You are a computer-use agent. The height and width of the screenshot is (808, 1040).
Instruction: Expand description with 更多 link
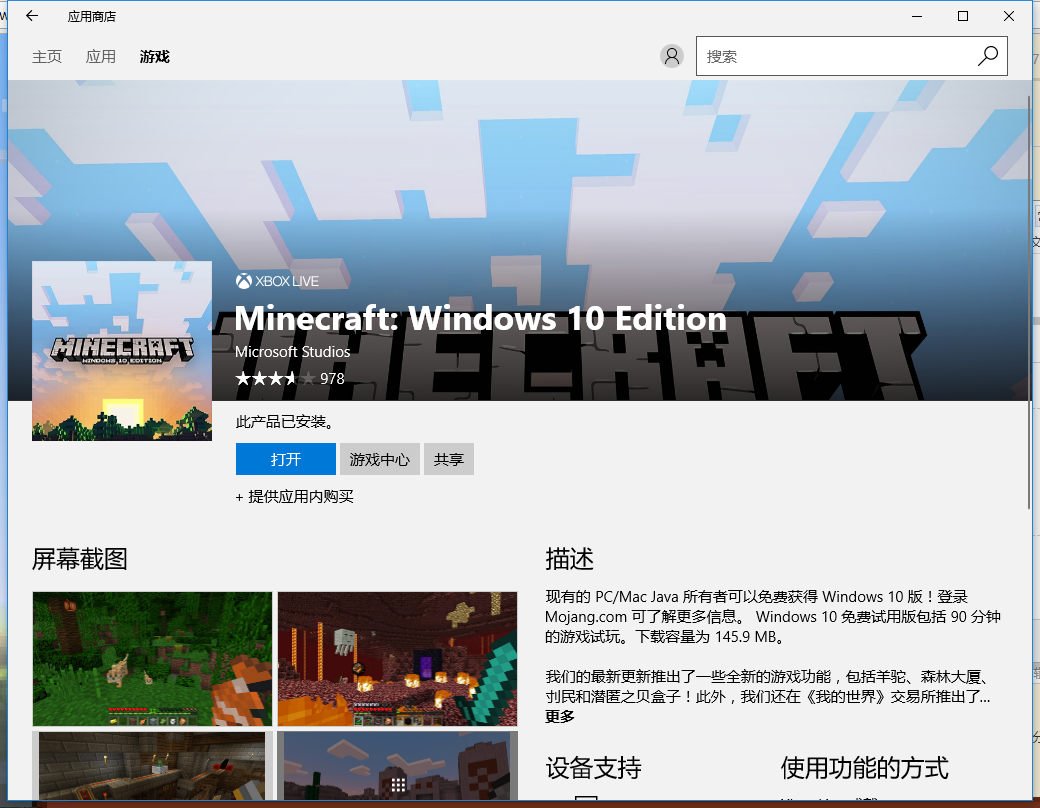[x=559, y=717]
